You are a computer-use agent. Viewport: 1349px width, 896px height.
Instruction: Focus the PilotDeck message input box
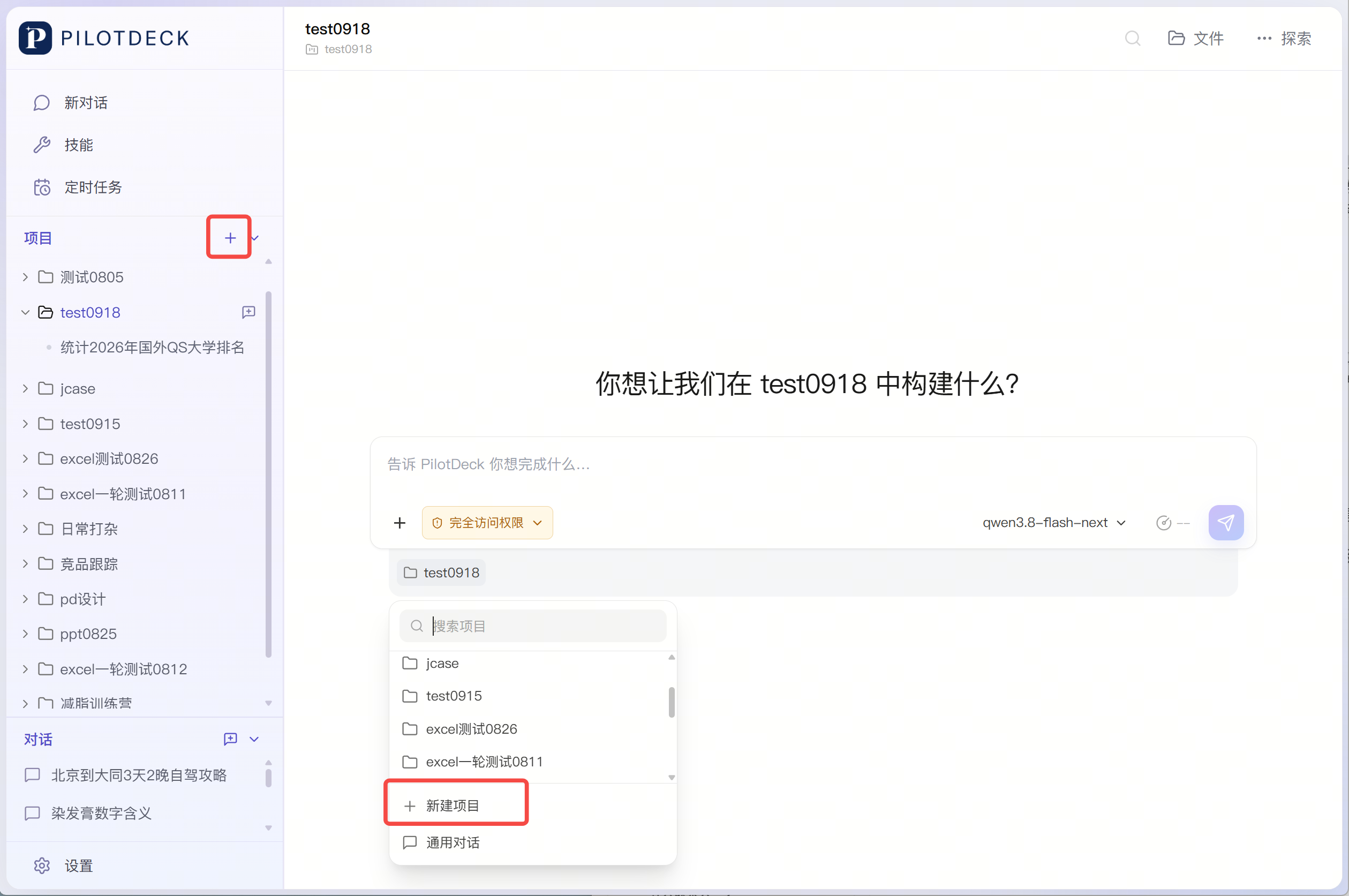click(812, 464)
